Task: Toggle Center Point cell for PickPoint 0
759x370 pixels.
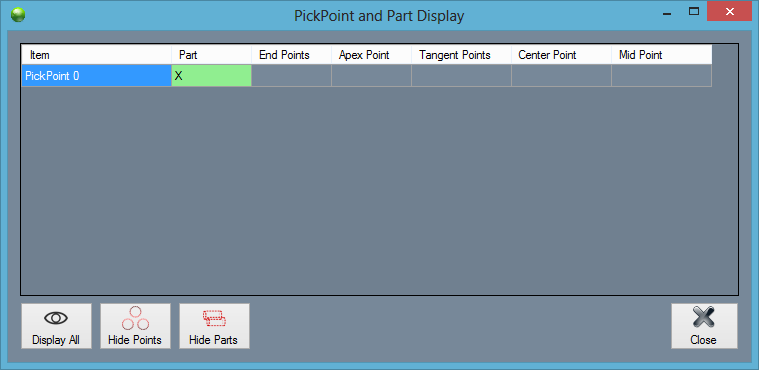Action: click(x=562, y=76)
